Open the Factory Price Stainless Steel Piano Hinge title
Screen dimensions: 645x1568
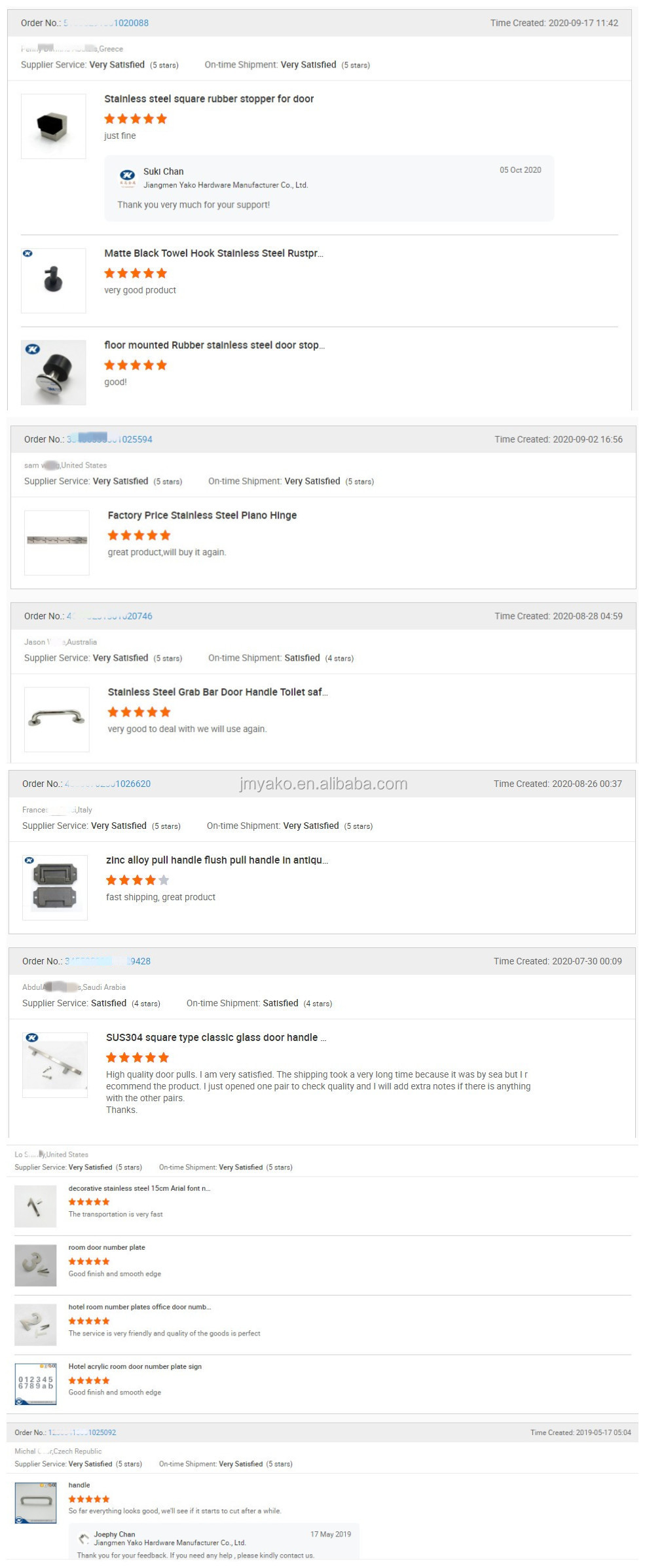(202, 515)
